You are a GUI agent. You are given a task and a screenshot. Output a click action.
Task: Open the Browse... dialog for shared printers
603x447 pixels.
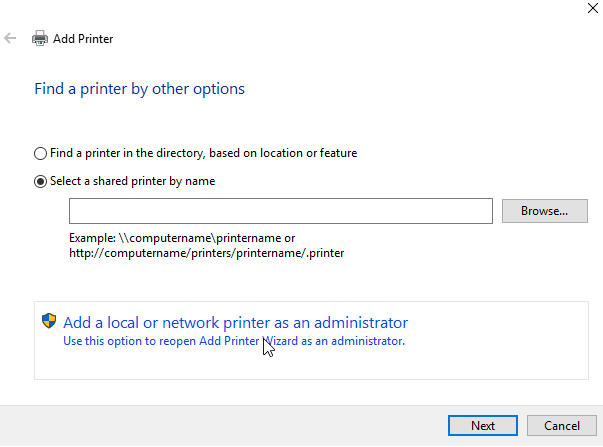(545, 211)
